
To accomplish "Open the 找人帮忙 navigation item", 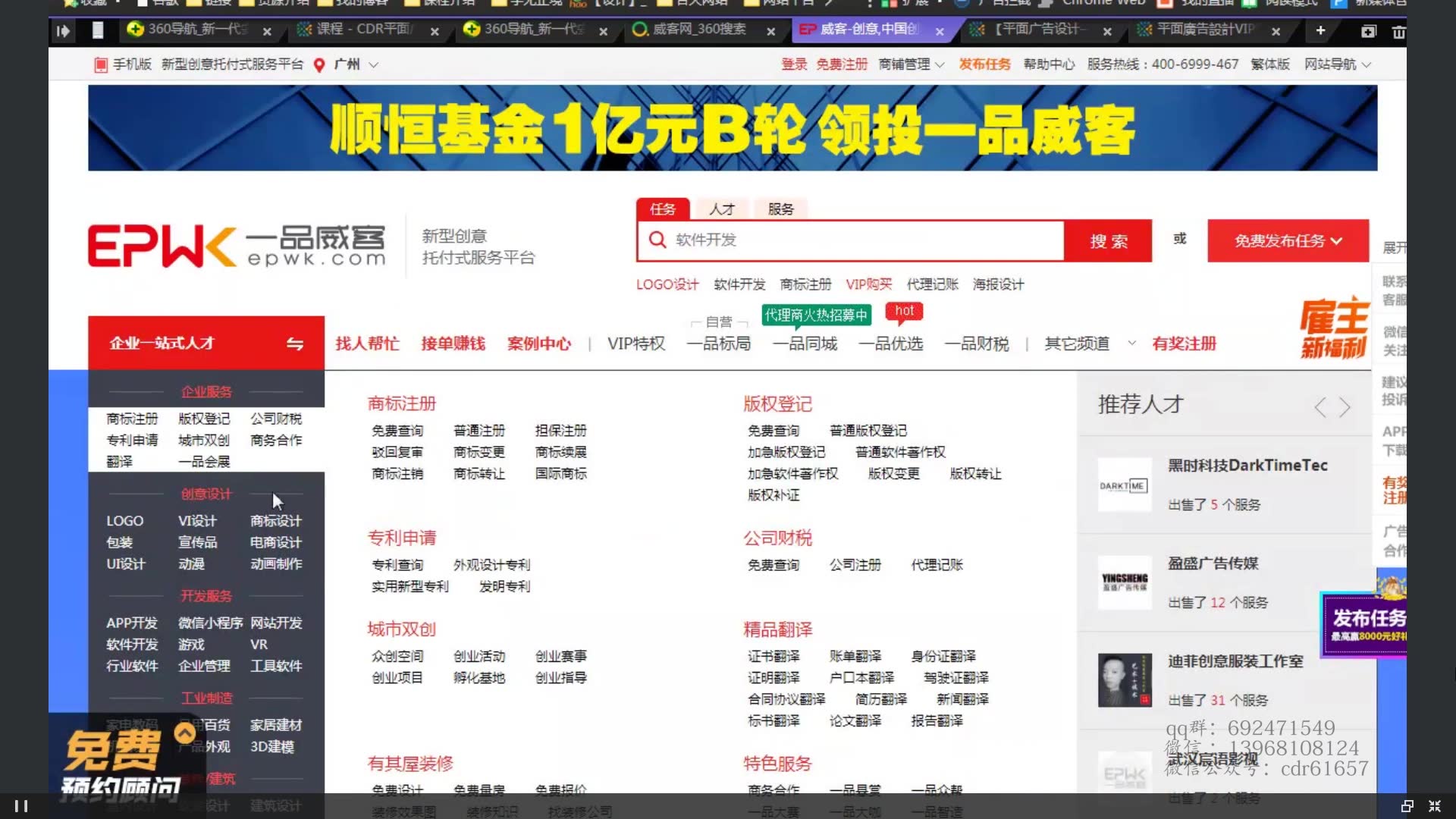I will coord(367,344).
